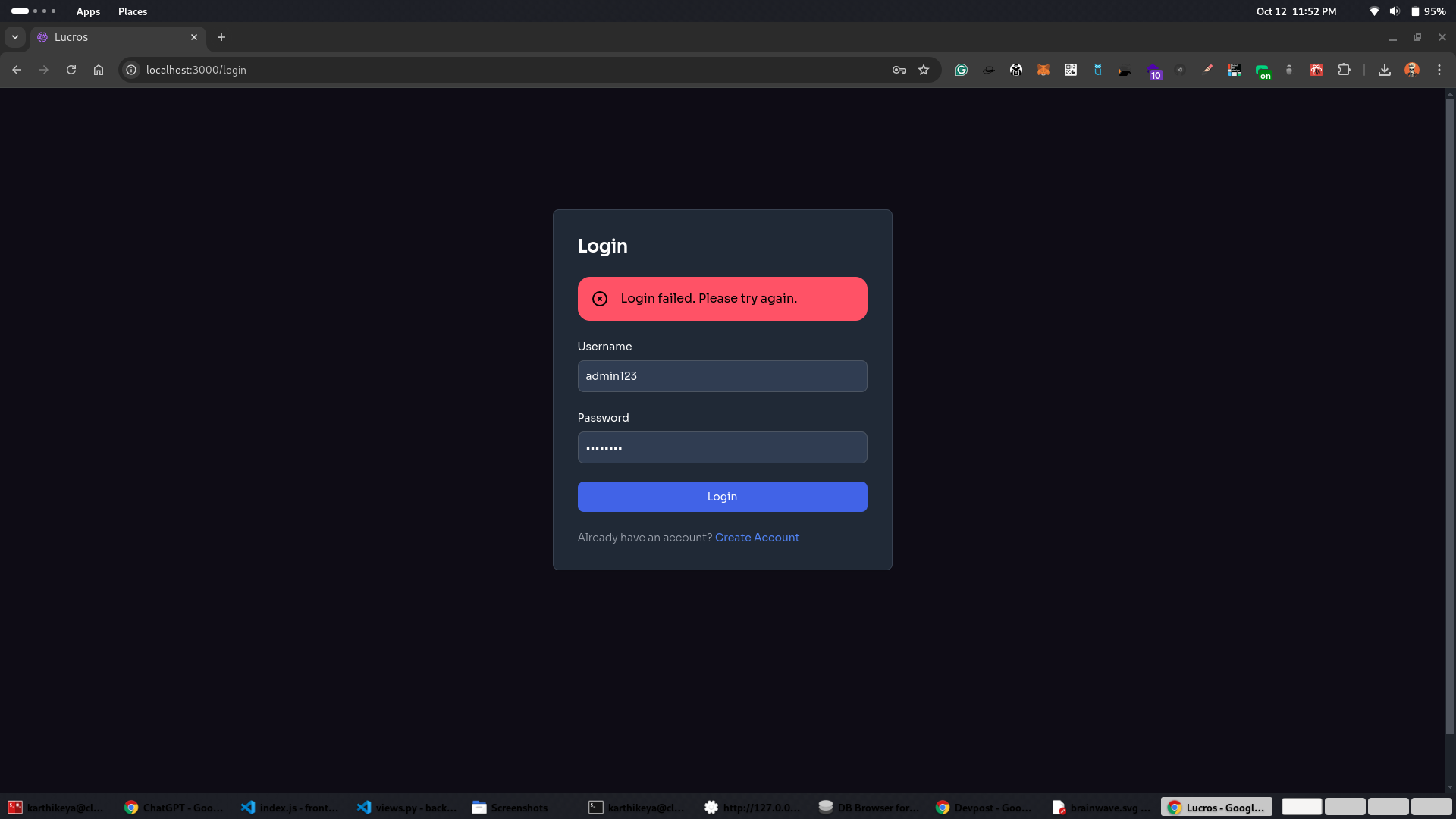Open the QR code extension
Screen dimensions: 1456x819
click(x=1071, y=70)
